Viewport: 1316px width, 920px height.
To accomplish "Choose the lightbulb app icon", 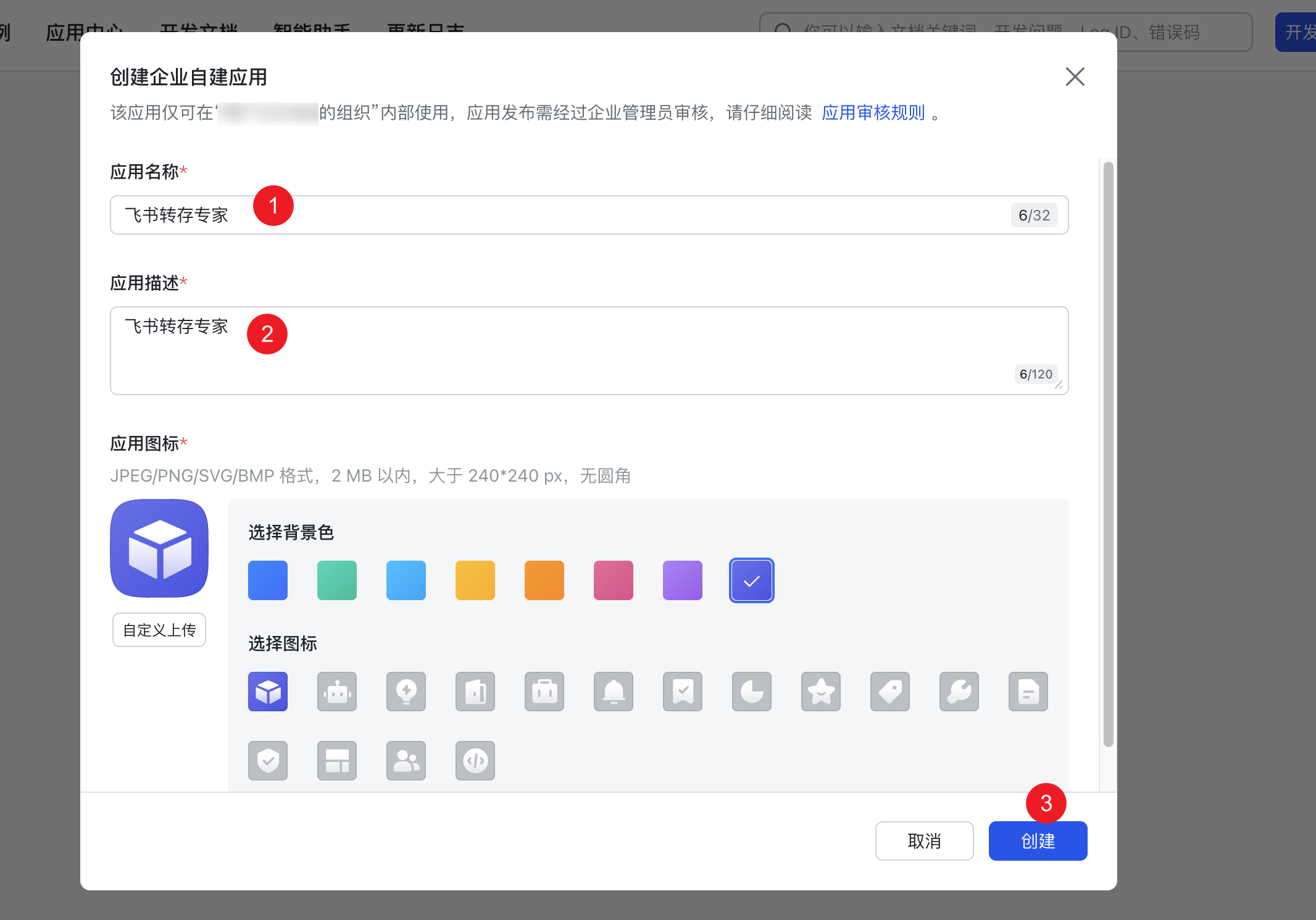I will click(x=406, y=692).
